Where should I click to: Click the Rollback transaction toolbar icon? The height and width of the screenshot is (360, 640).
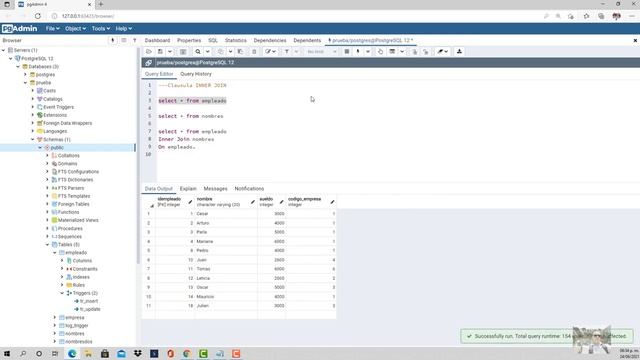[x=426, y=51]
